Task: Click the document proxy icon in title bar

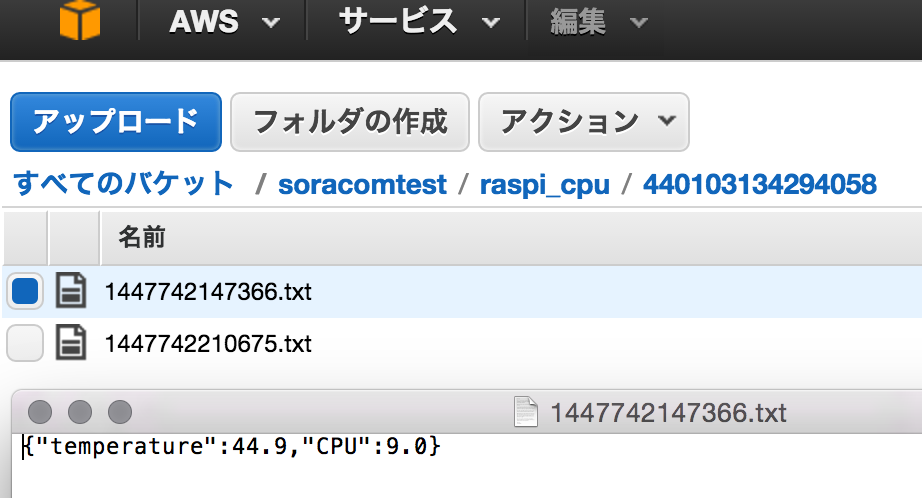Action: 526,412
